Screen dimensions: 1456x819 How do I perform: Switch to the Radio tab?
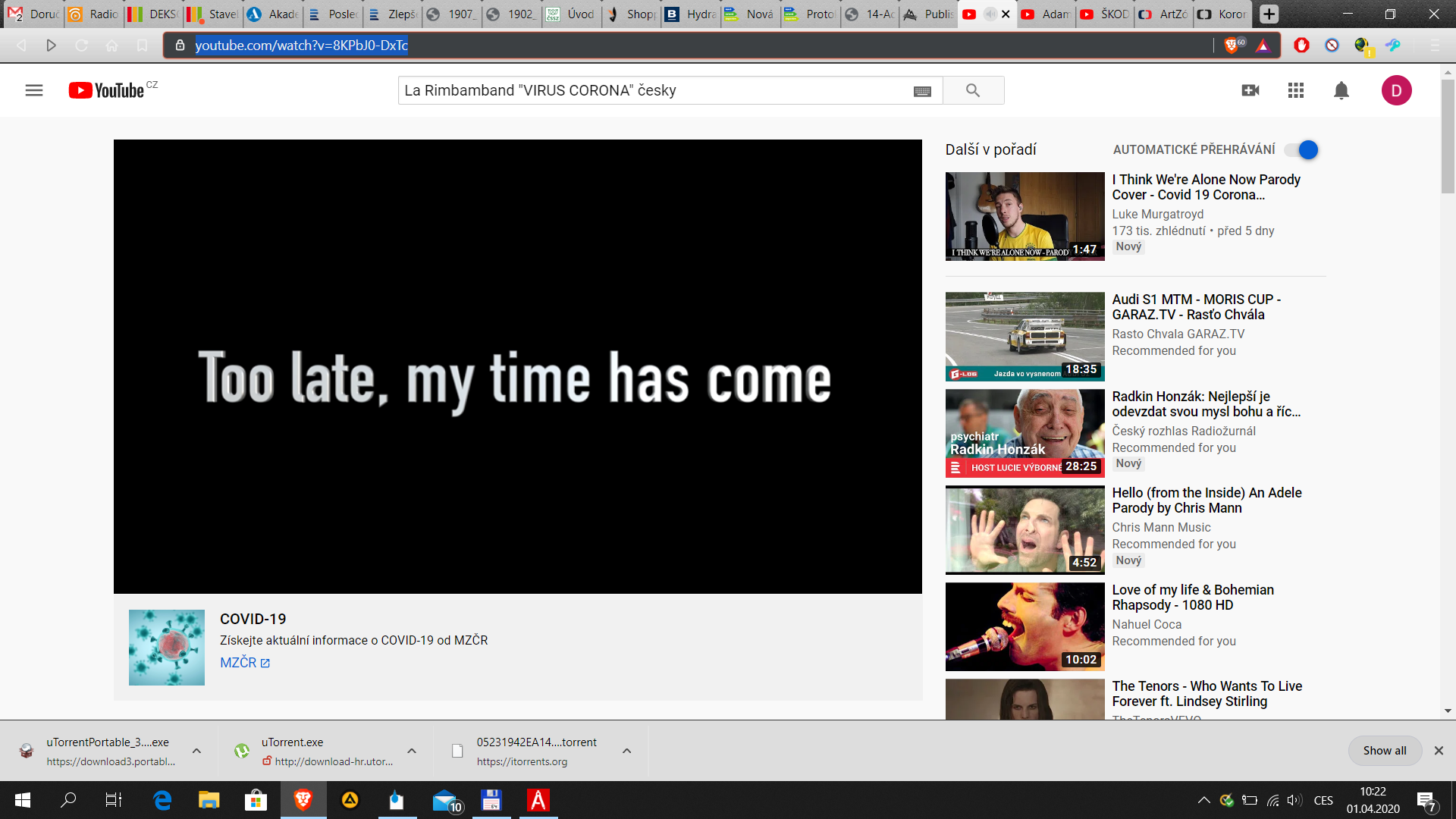93,14
